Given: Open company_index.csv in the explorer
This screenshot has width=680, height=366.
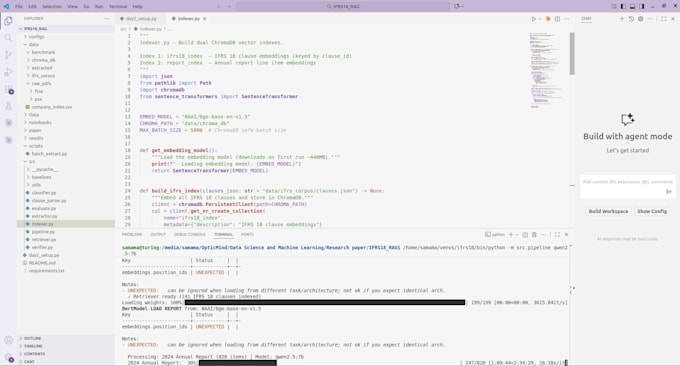Looking at the screenshot, I should pos(52,107).
